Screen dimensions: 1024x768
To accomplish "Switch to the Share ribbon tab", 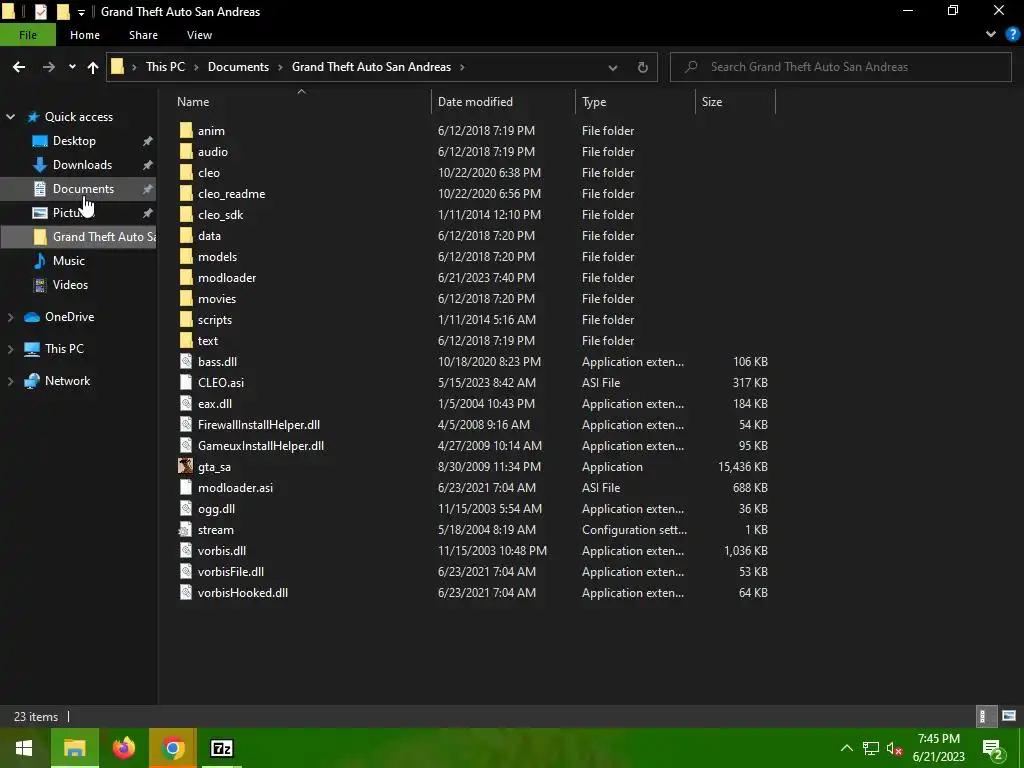I will click(x=143, y=35).
